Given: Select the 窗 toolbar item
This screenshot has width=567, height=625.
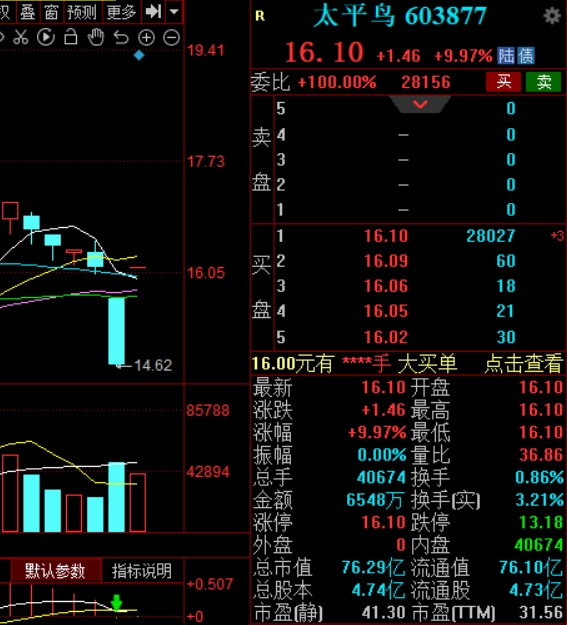Looking at the screenshot, I should point(51,12).
